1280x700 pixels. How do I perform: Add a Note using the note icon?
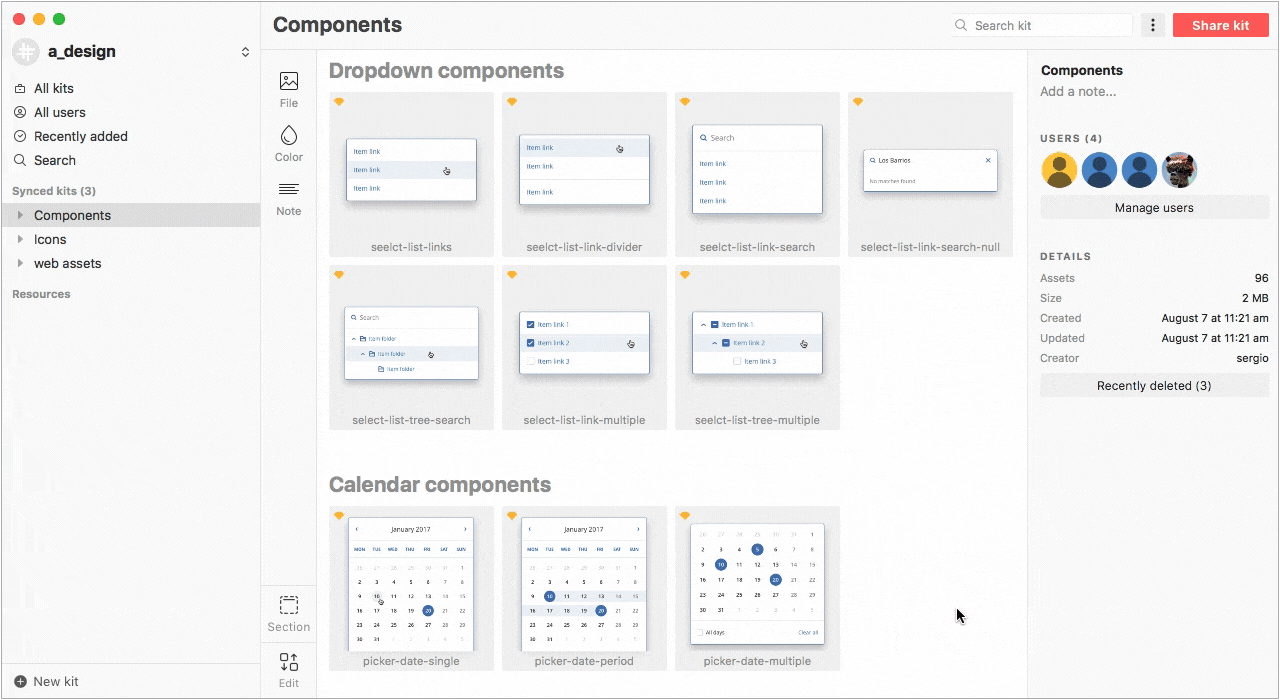pos(289,190)
